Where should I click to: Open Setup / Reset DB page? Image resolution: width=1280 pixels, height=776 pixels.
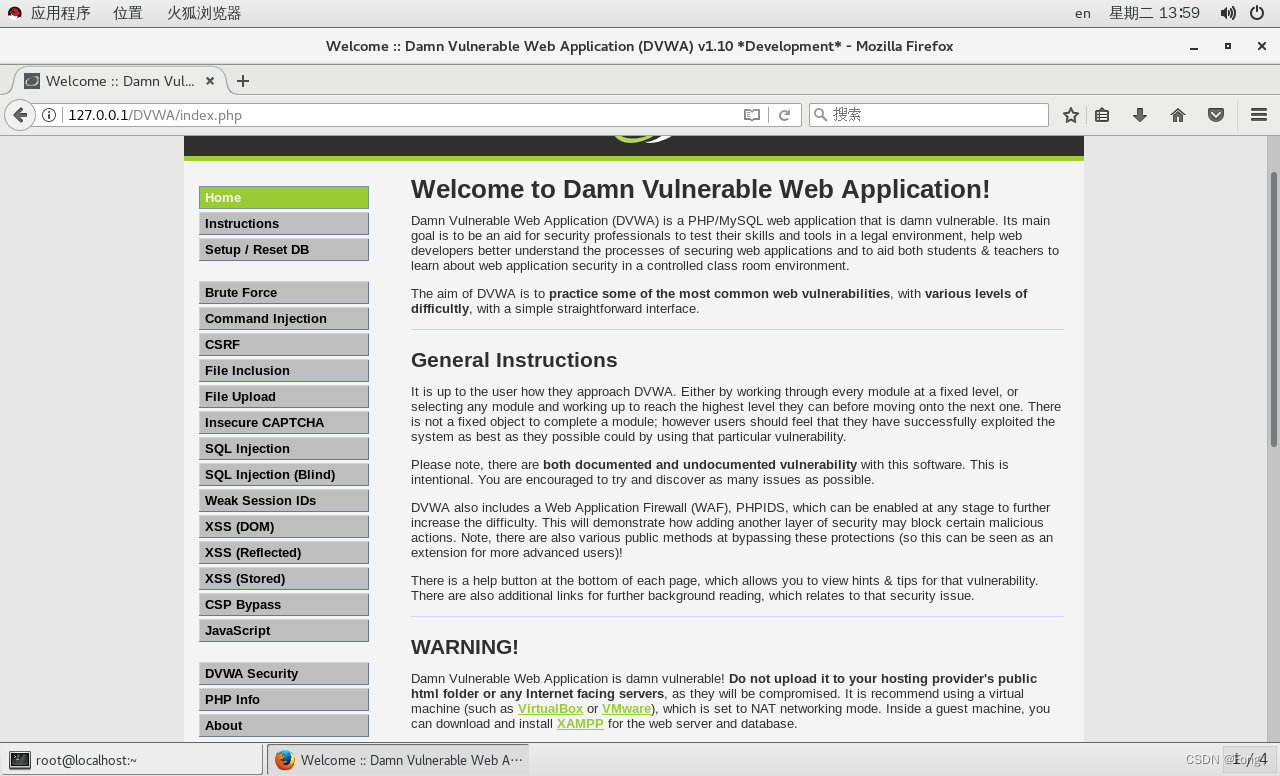284,250
